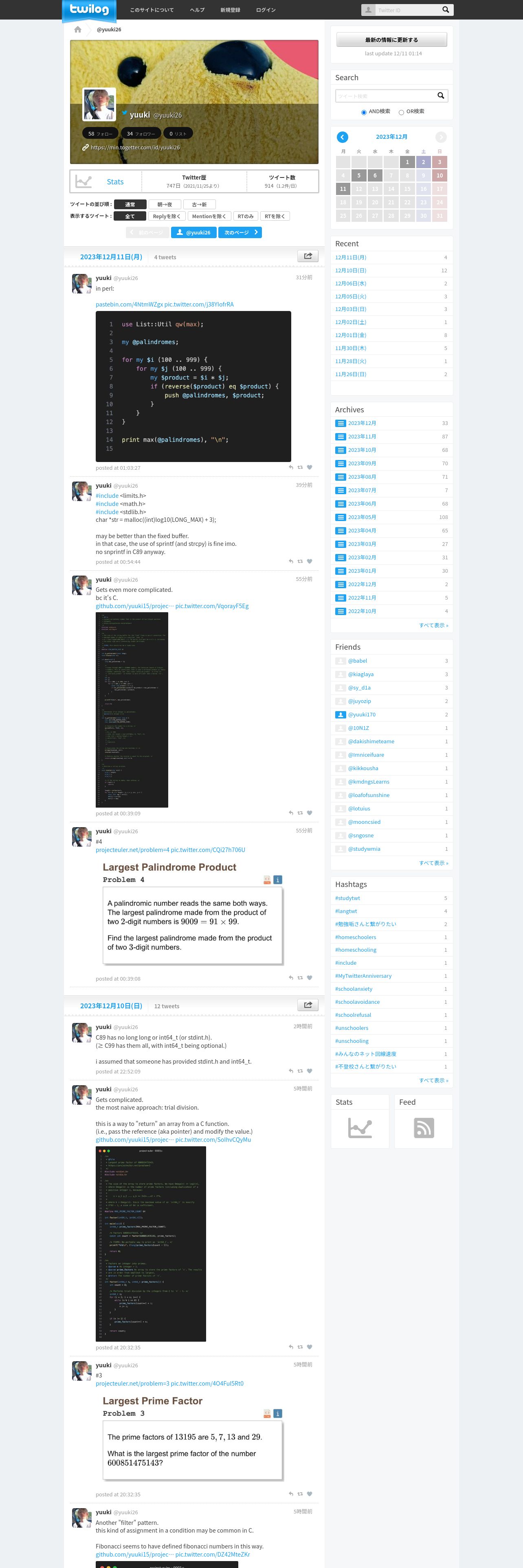
Task: Click the @yuuki170 friend avatar icon
Action: coord(341,715)
